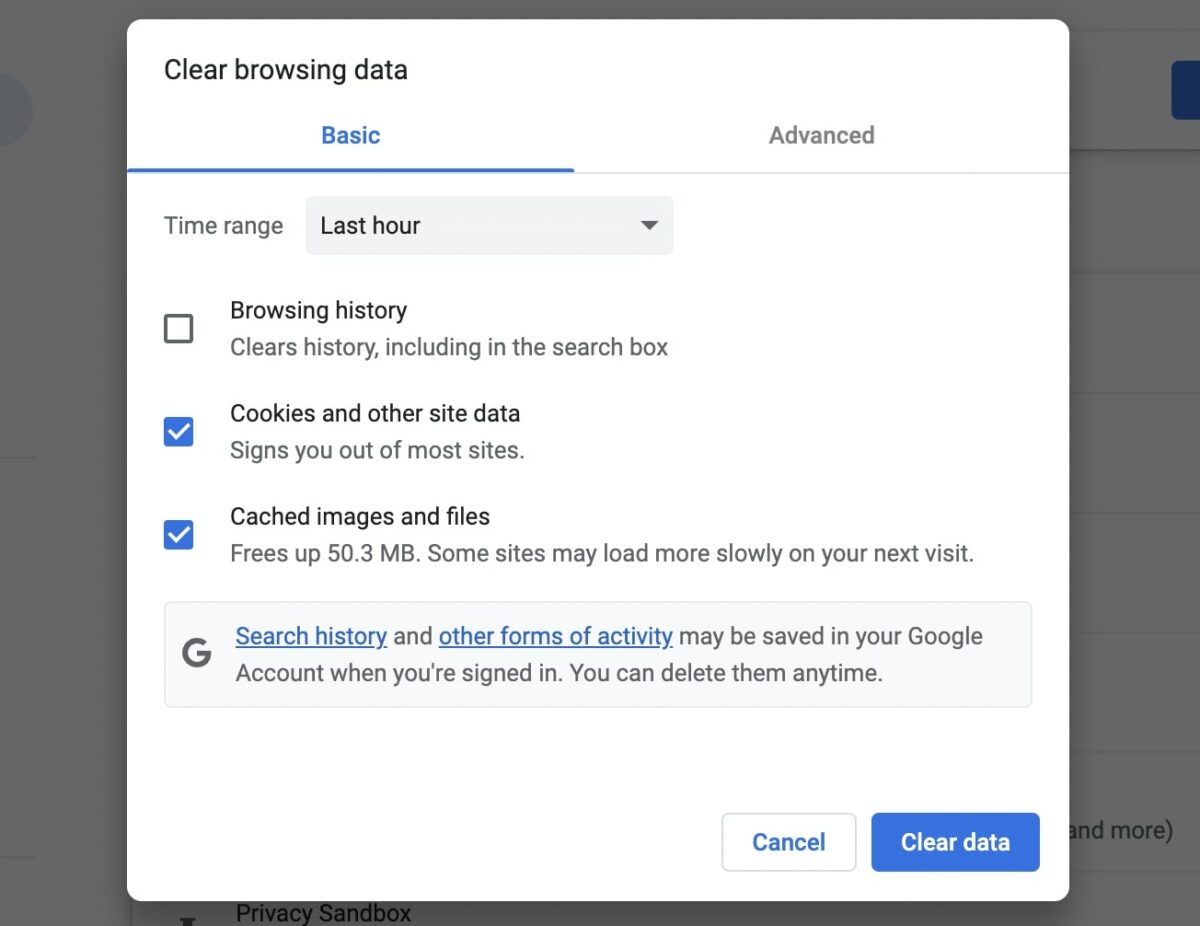Click the Cached images and files label
Viewport: 1200px width, 926px height.
point(360,517)
